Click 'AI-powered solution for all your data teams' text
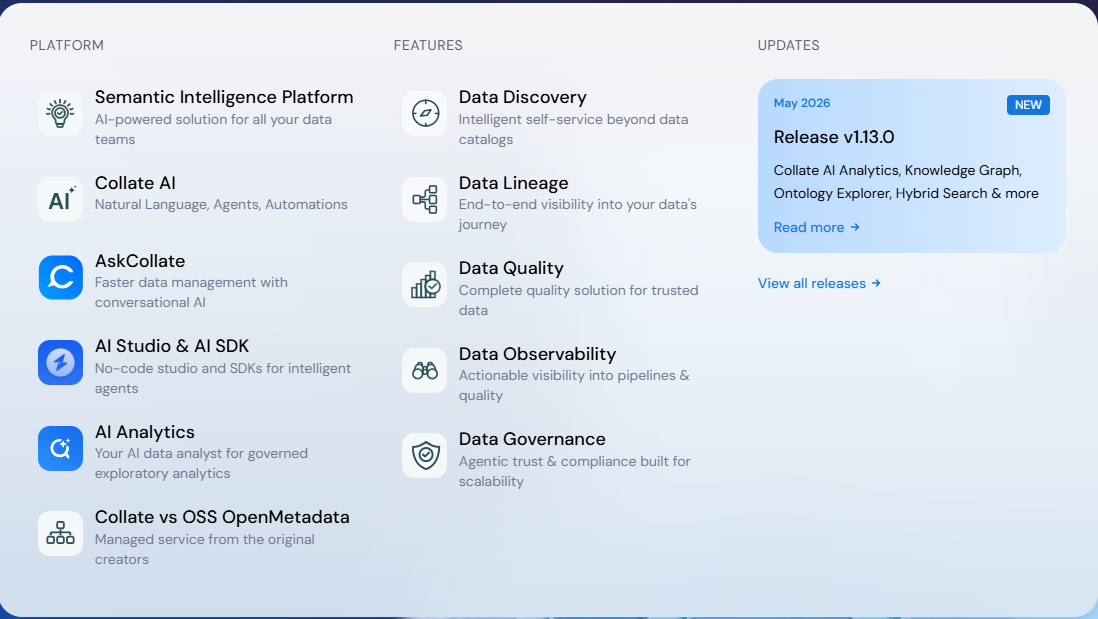 coord(213,130)
